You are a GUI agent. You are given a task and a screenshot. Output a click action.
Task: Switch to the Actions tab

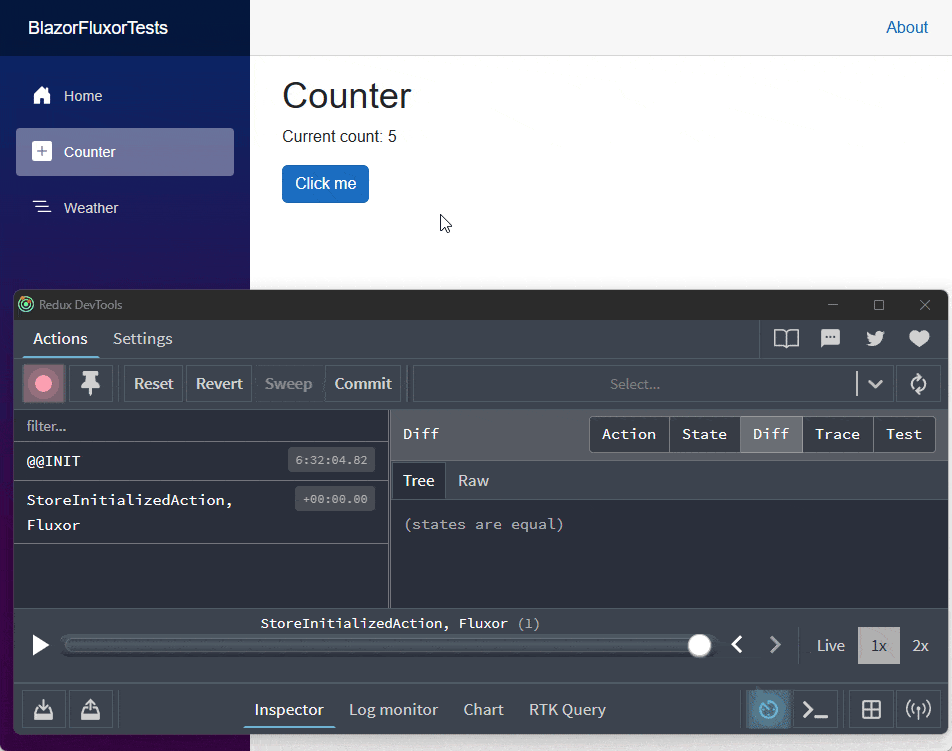pyautogui.click(x=60, y=339)
